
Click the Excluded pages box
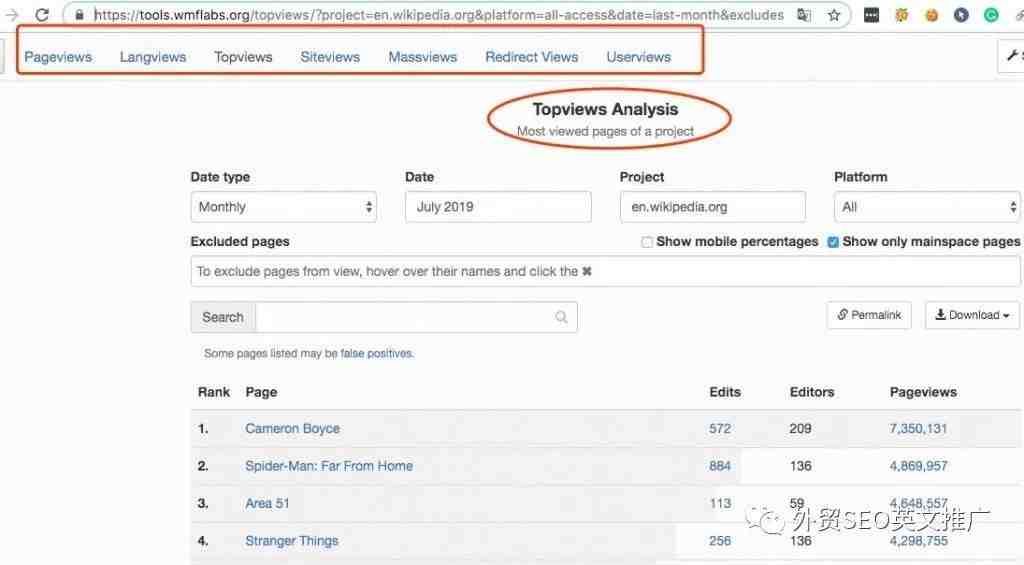tap(605, 271)
